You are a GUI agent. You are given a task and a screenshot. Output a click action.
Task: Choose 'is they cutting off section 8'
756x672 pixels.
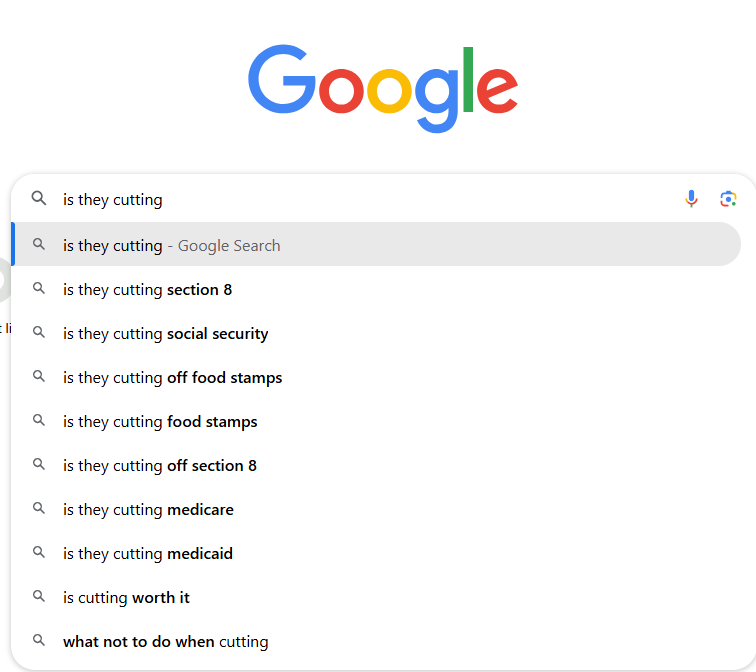[160, 466]
